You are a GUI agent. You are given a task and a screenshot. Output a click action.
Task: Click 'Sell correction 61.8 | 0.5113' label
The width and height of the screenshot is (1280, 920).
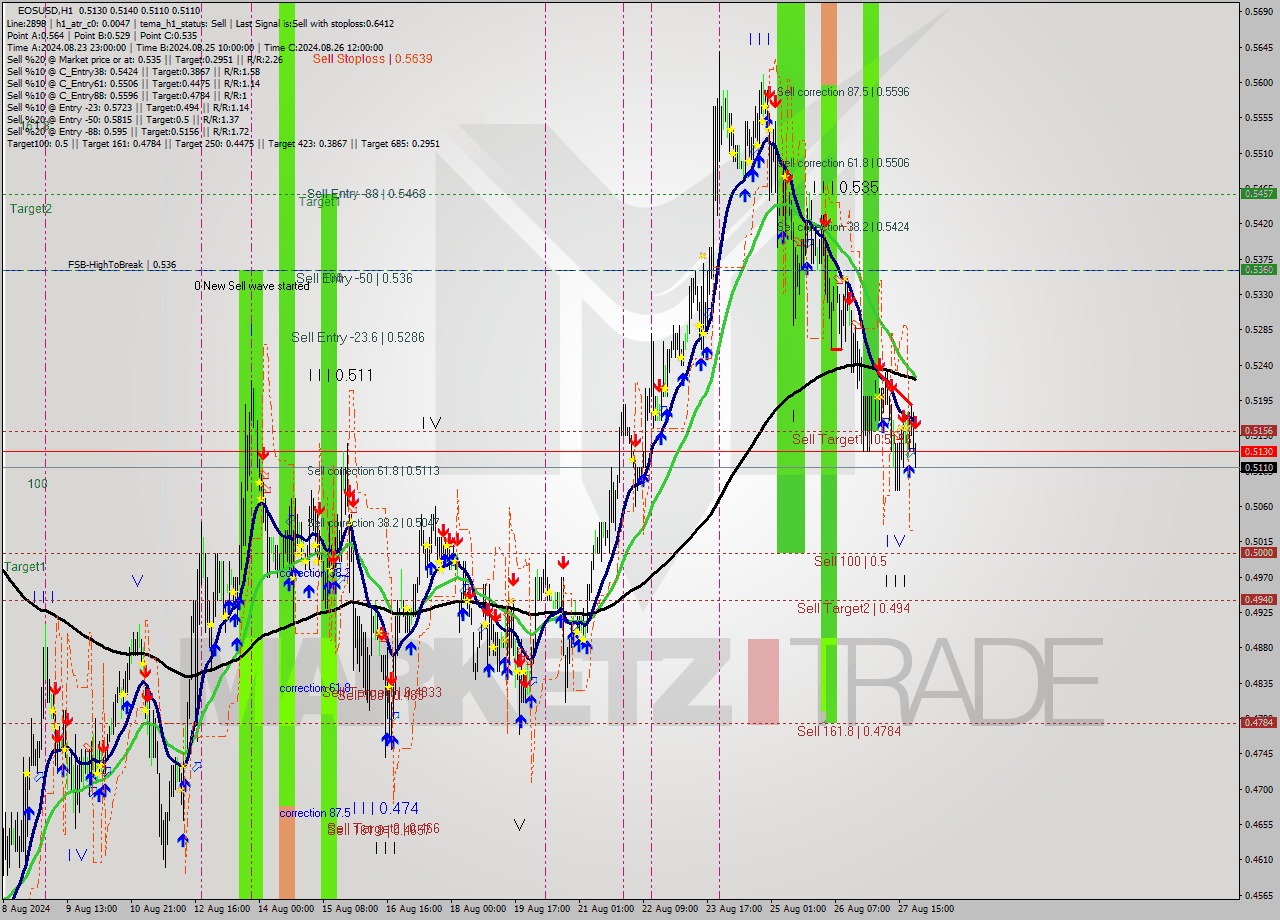[x=373, y=471]
